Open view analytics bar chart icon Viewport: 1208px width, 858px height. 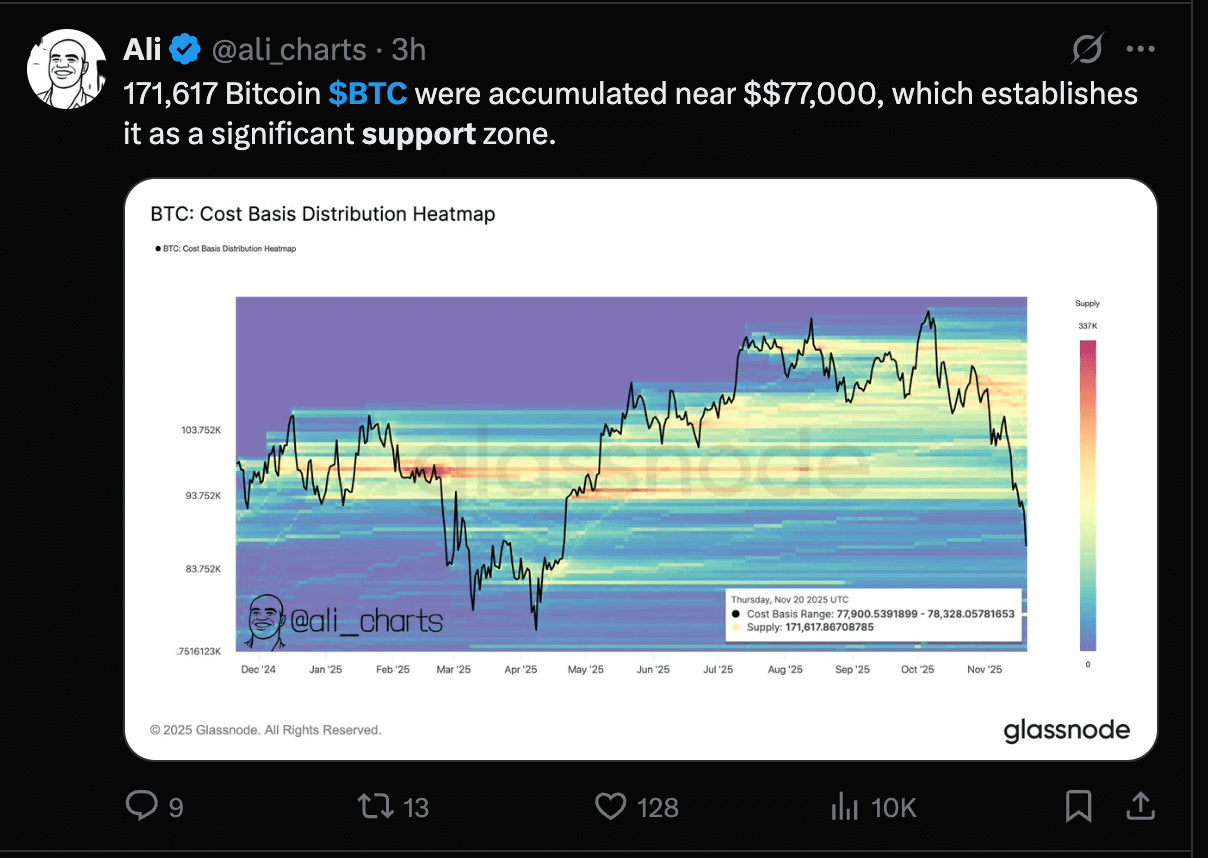845,805
